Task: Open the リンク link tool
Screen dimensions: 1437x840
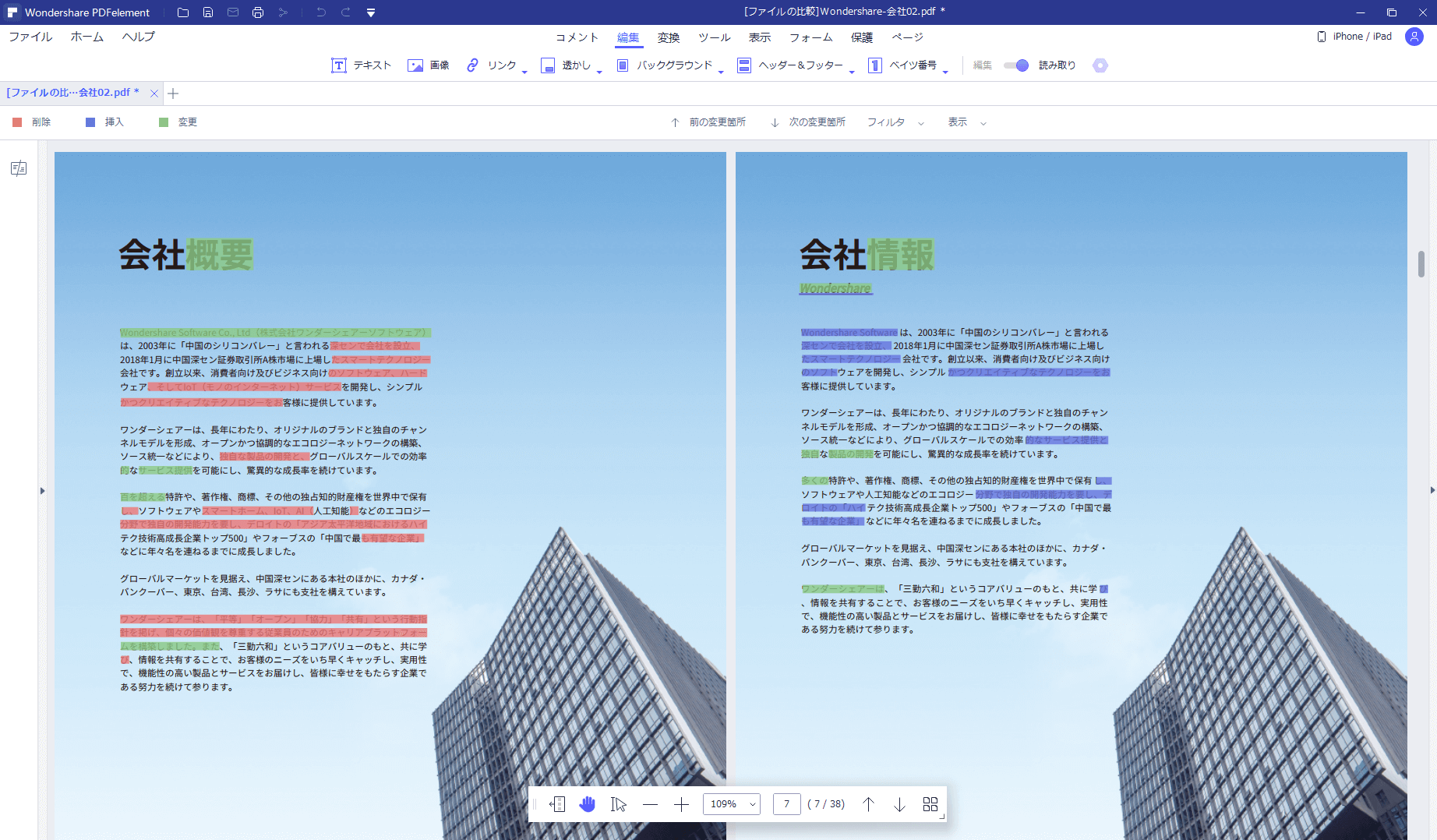Action: [496, 65]
